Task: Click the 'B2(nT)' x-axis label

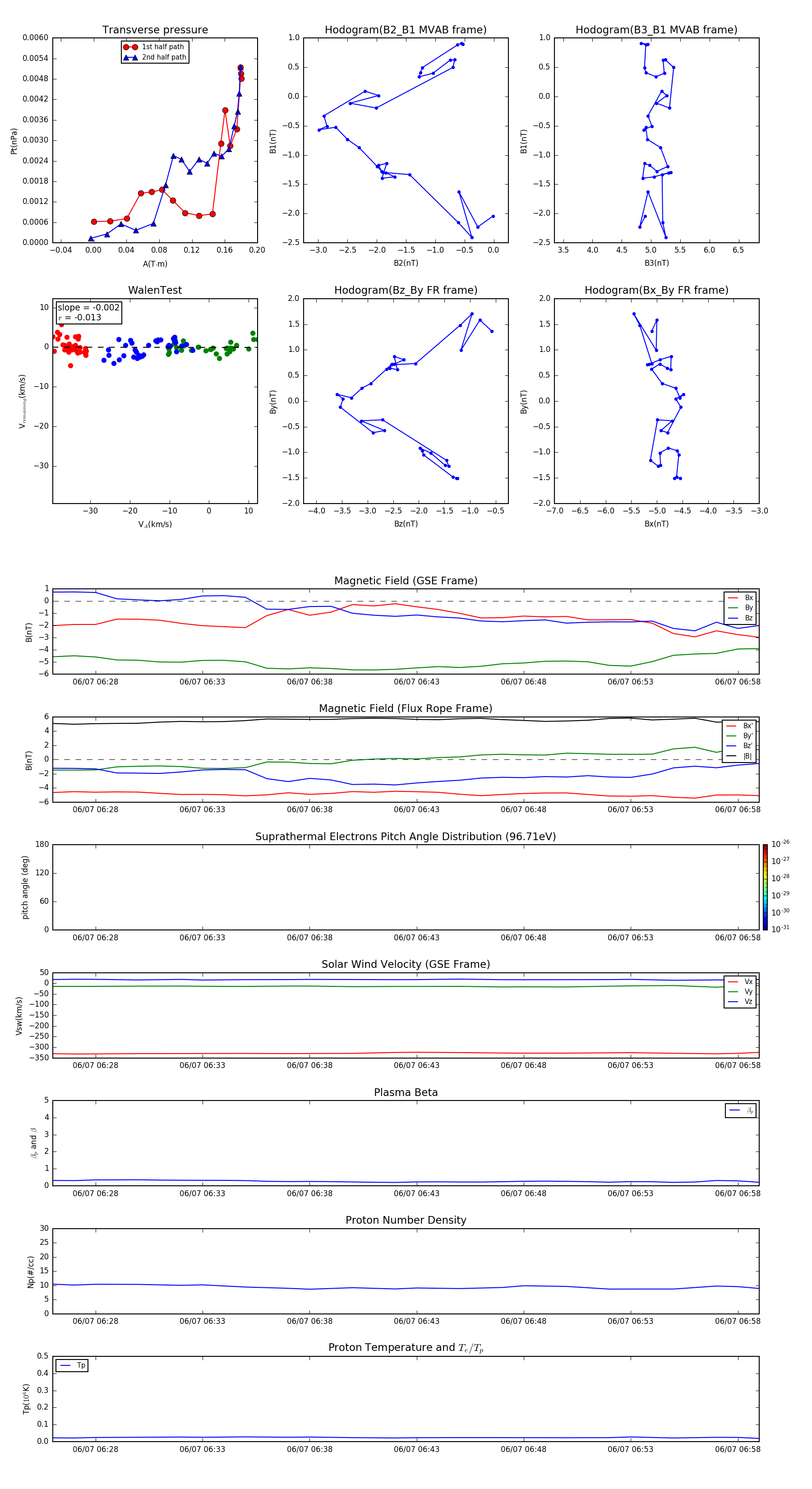Action: tap(406, 263)
